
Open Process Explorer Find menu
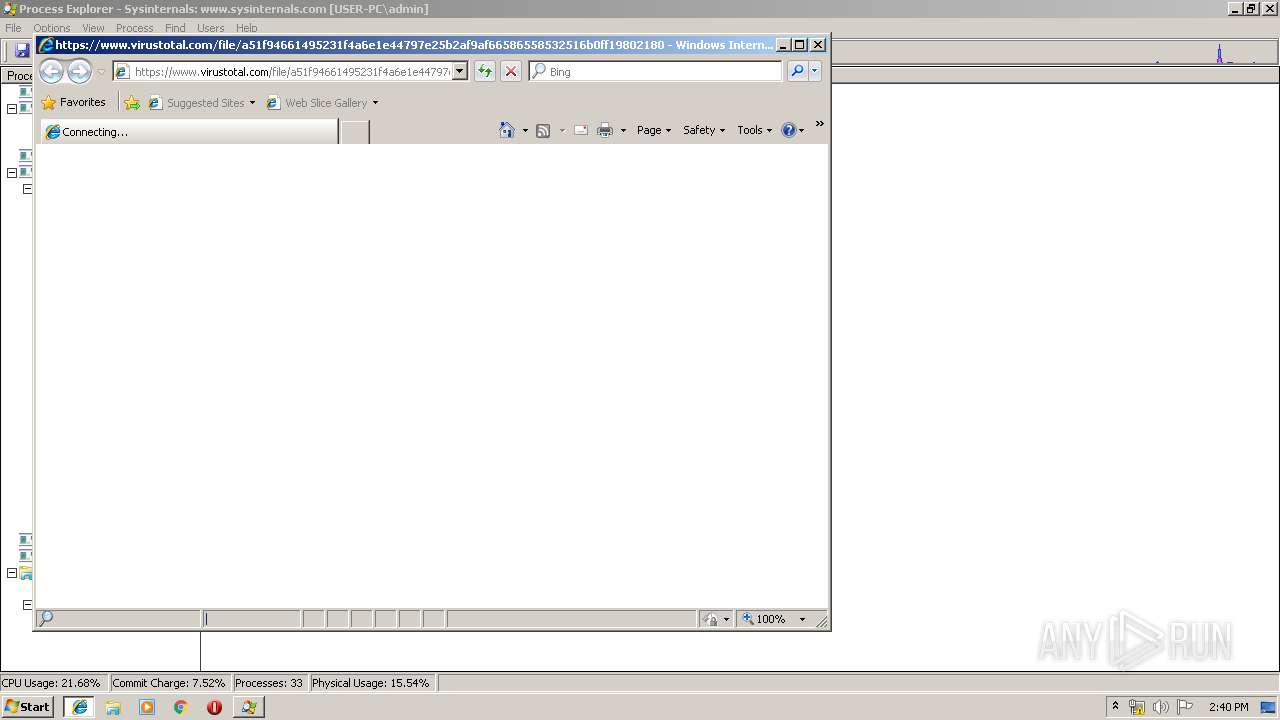(175, 28)
